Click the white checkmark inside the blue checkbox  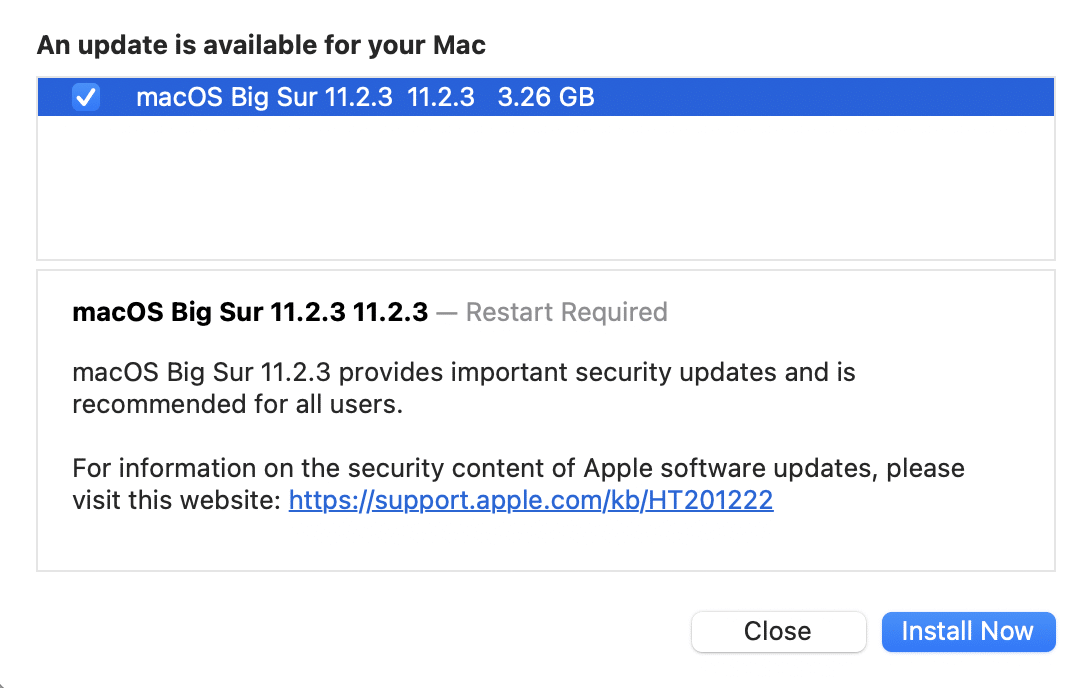click(x=86, y=97)
